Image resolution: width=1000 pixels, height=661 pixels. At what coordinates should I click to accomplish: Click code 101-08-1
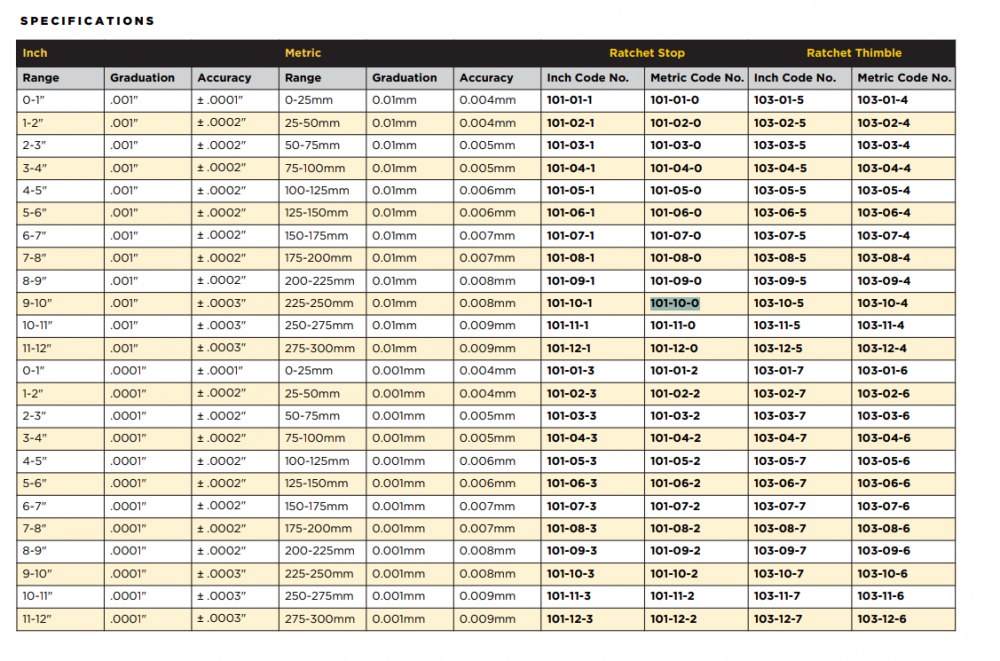[x=571, y=258]
